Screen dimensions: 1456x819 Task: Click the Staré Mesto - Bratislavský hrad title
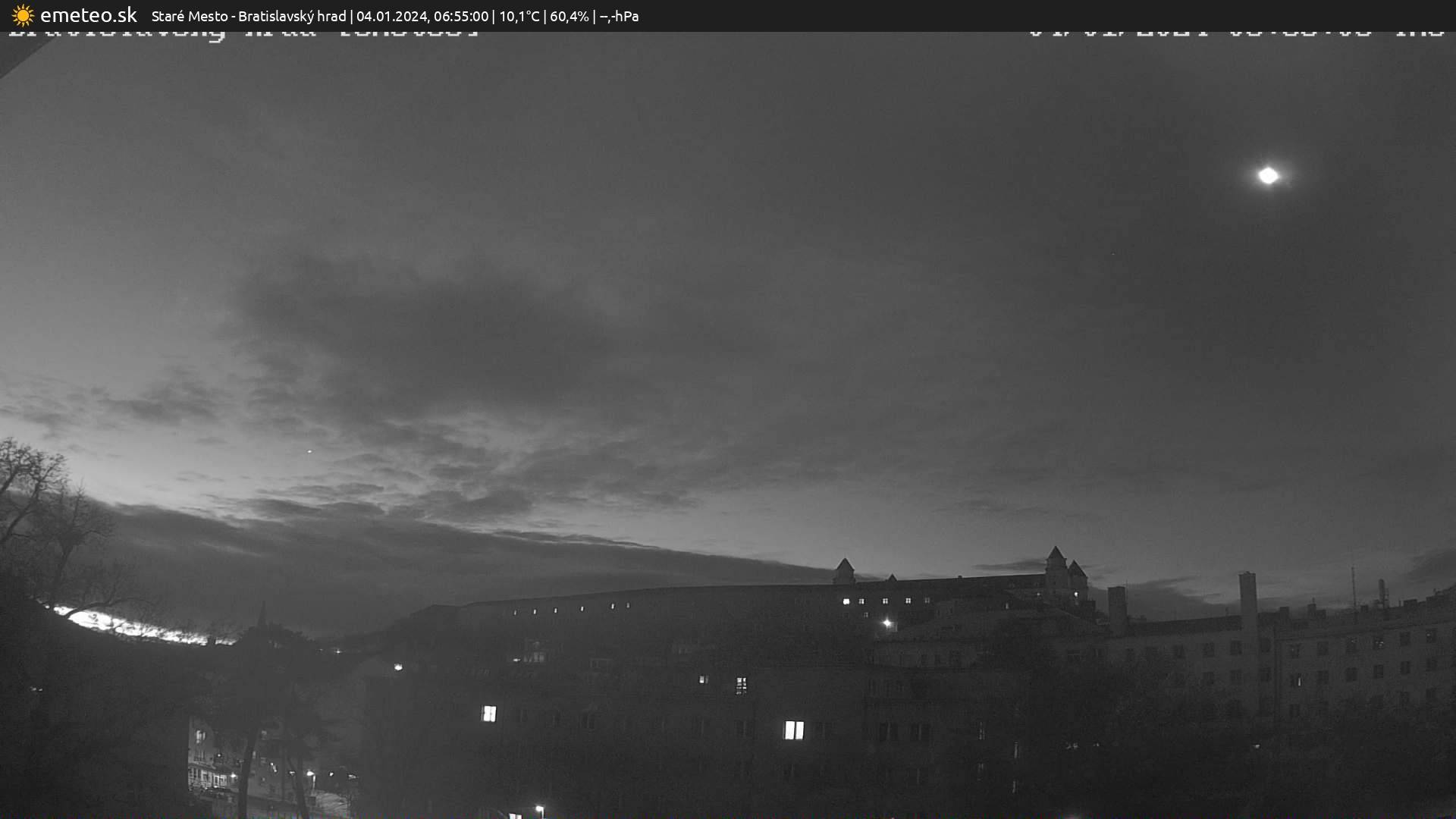click(x=248, y=17)
